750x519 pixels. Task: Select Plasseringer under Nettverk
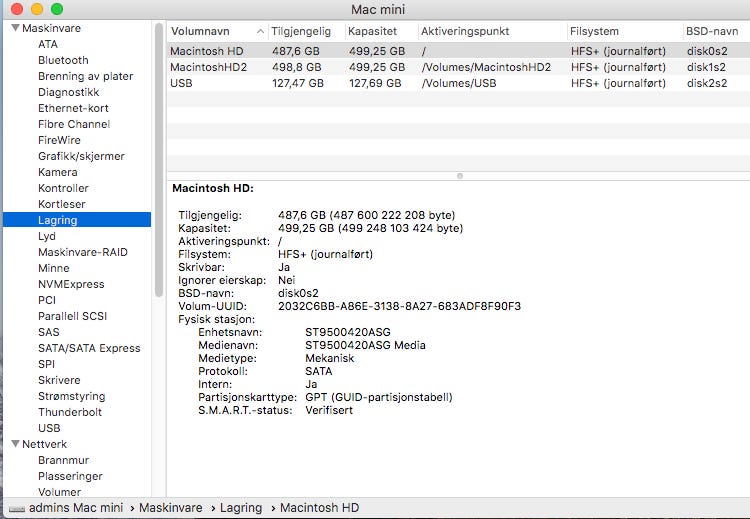pyautogui.click(x=70, y=476)
